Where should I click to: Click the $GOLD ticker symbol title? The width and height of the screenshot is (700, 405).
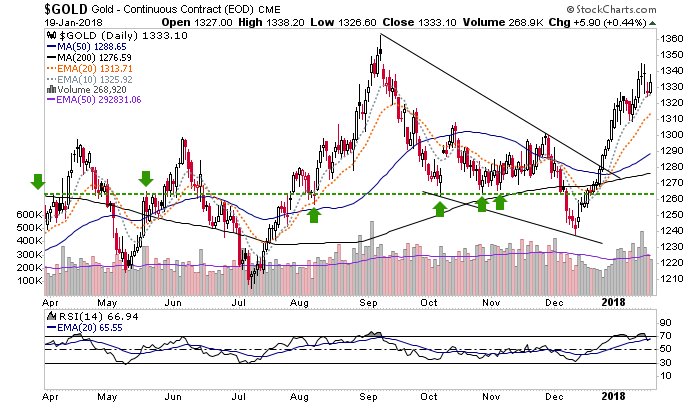pyautogui.click(x=23, y=9)
